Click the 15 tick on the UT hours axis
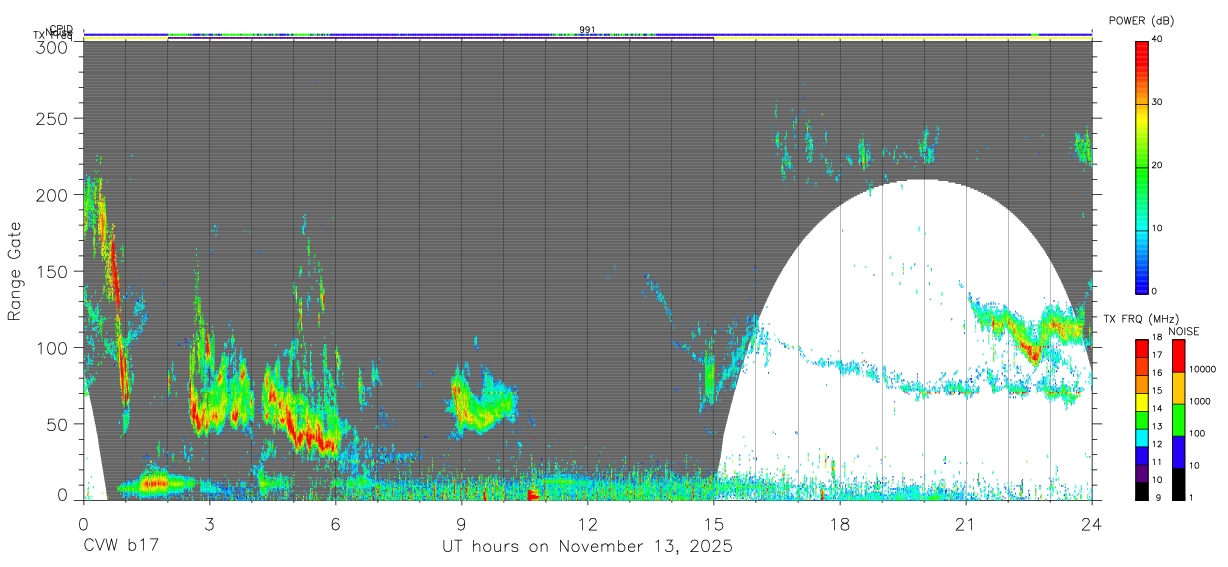 click(713, 523)
